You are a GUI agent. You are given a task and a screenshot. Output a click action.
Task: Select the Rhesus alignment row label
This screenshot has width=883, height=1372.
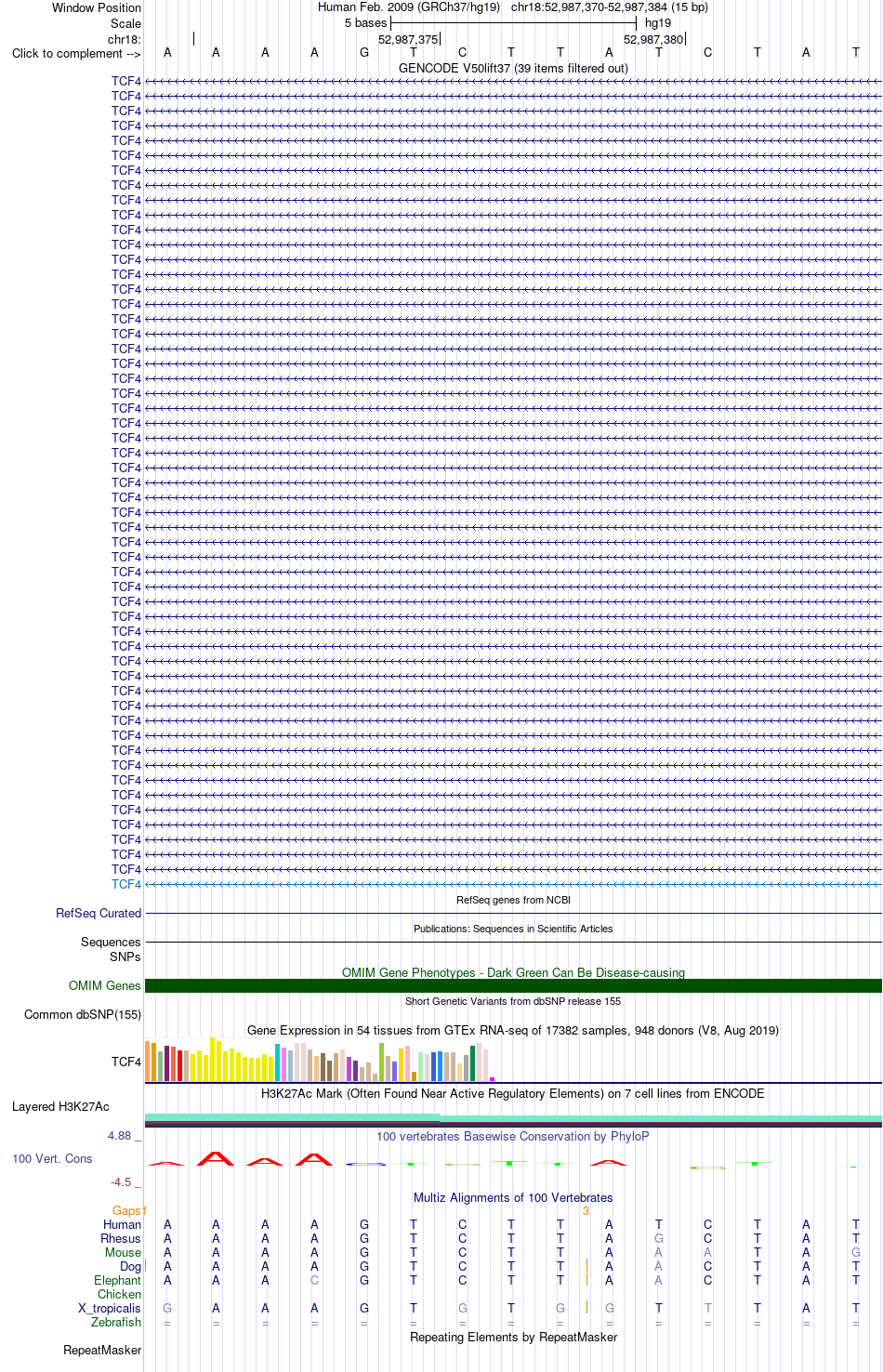pyautogui.click(x=121, y=1238)
